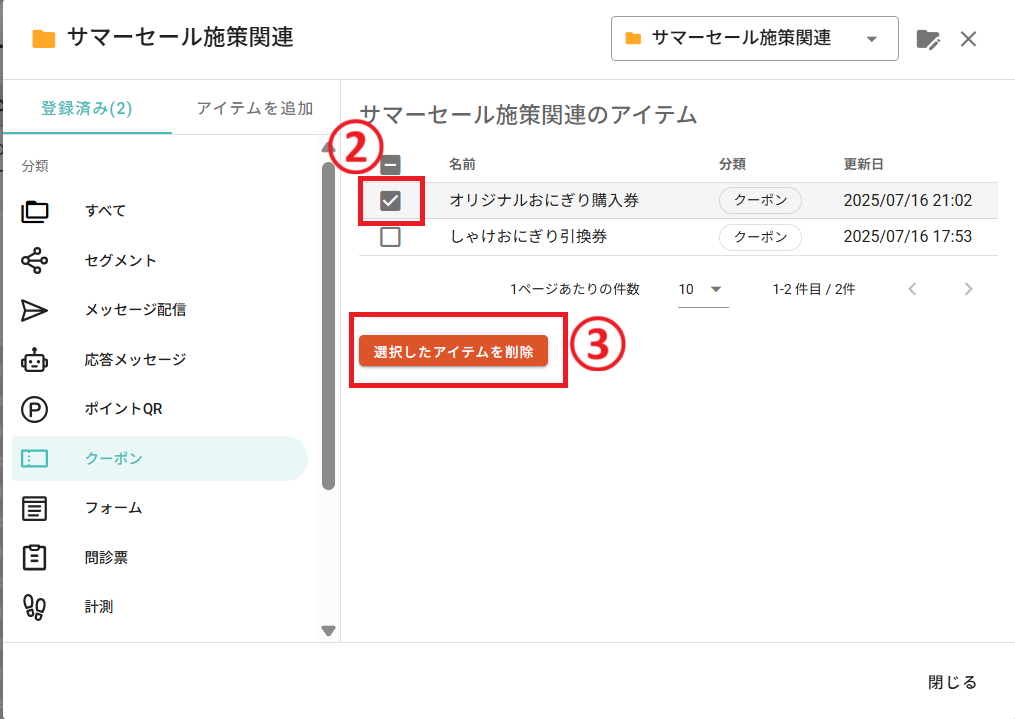Select the セグメント share-node icon

pyautogui.click(x=35, y=261)
